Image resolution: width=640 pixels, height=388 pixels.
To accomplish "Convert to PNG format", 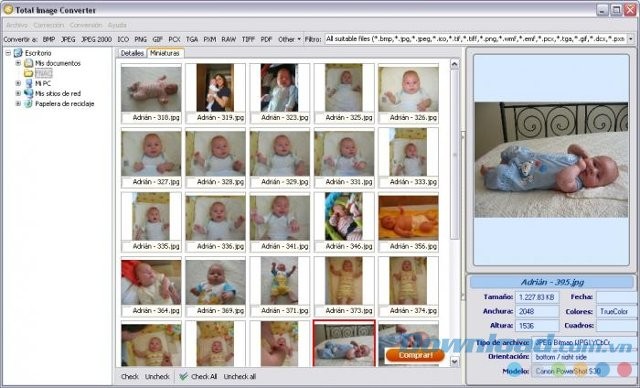I will (140, 40).
